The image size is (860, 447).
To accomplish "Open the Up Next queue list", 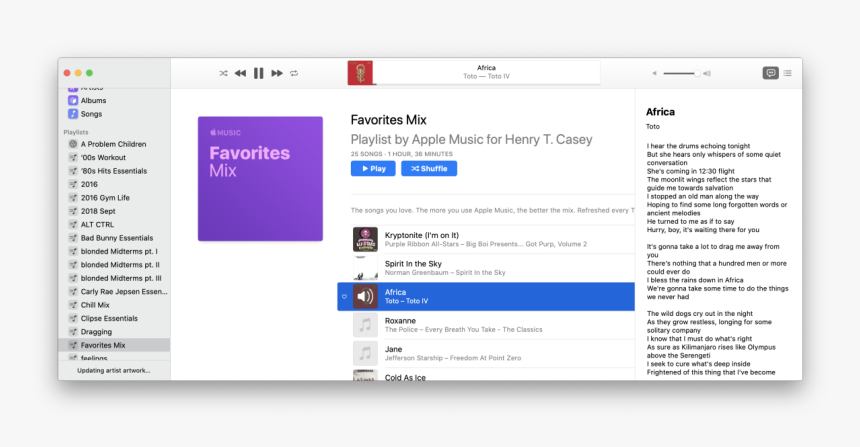I will tap(788, 73).
